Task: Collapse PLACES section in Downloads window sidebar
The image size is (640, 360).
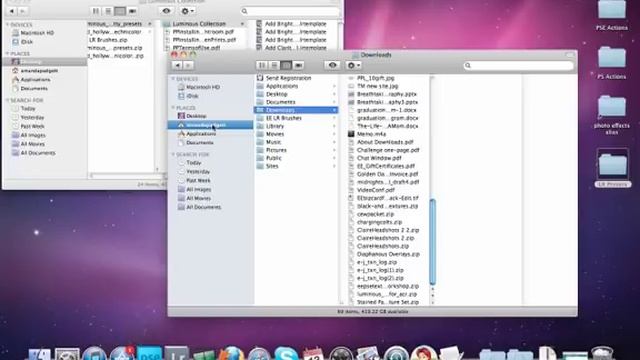Action: (173, 108)
